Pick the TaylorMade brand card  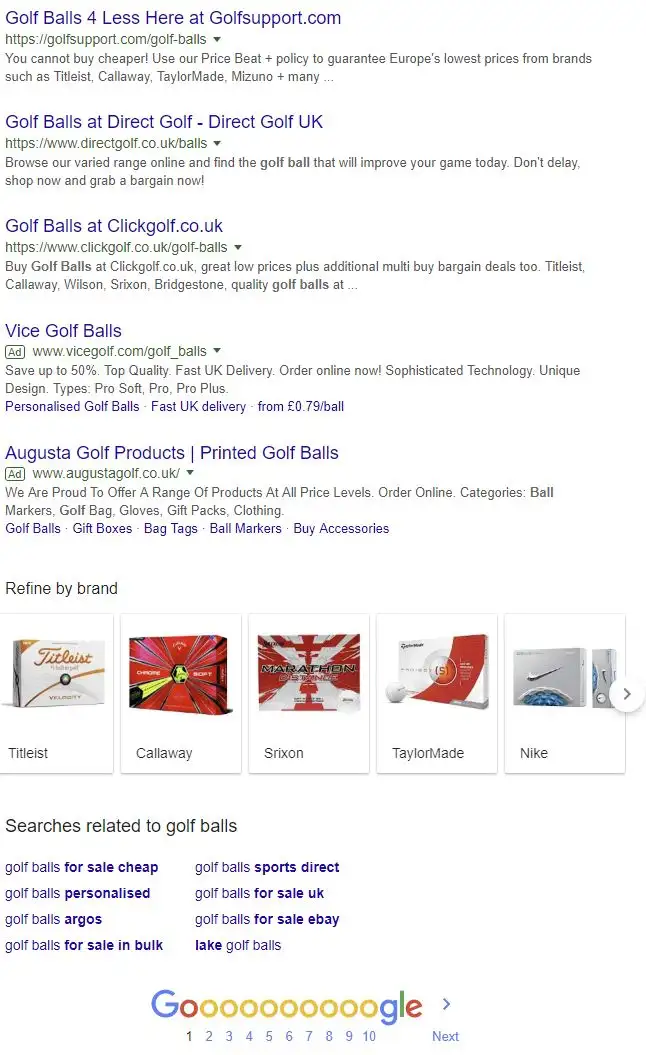point(437,694)
